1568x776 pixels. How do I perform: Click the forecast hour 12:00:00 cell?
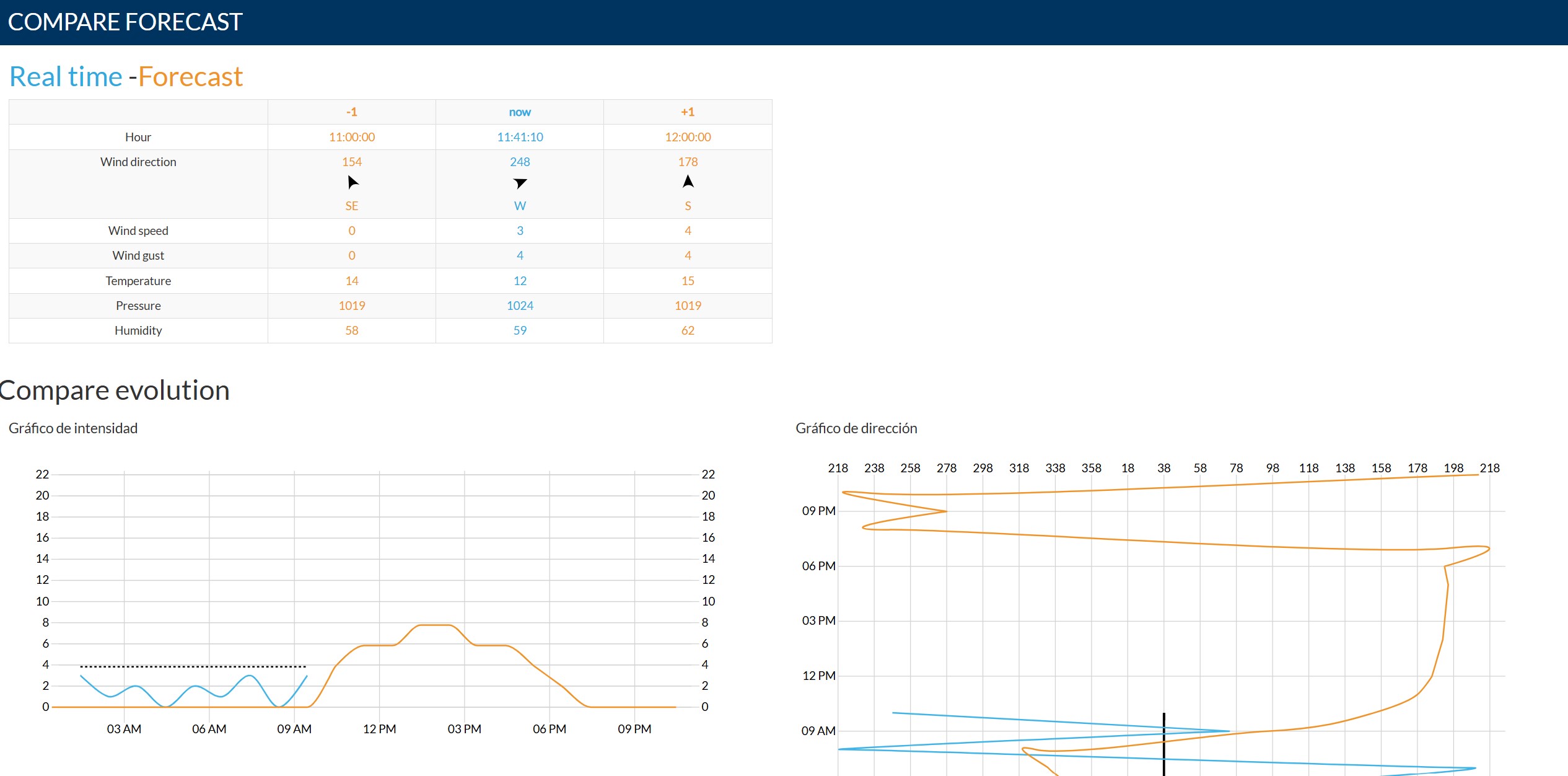(688, 137)
